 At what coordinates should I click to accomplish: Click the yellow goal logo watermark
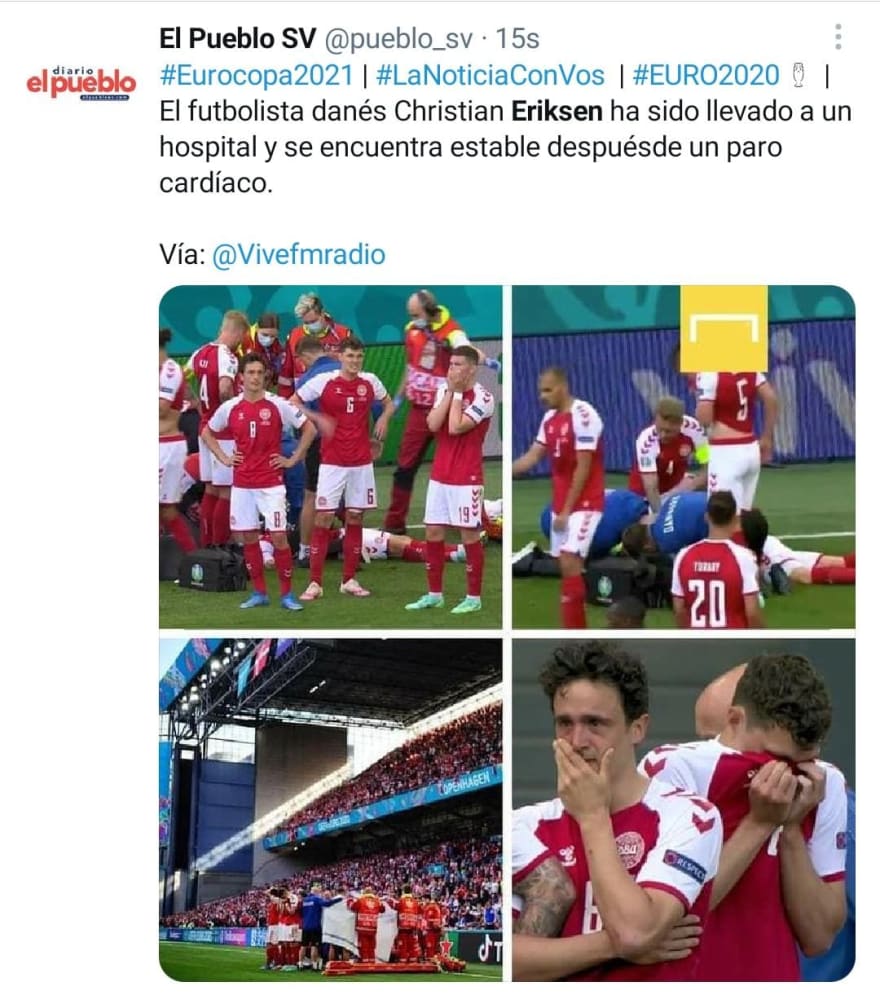(724, 329)
